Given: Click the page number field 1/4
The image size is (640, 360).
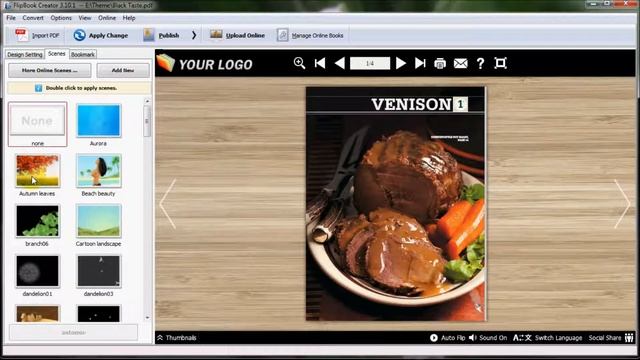Looking at the screenshot, I should 370,63.
